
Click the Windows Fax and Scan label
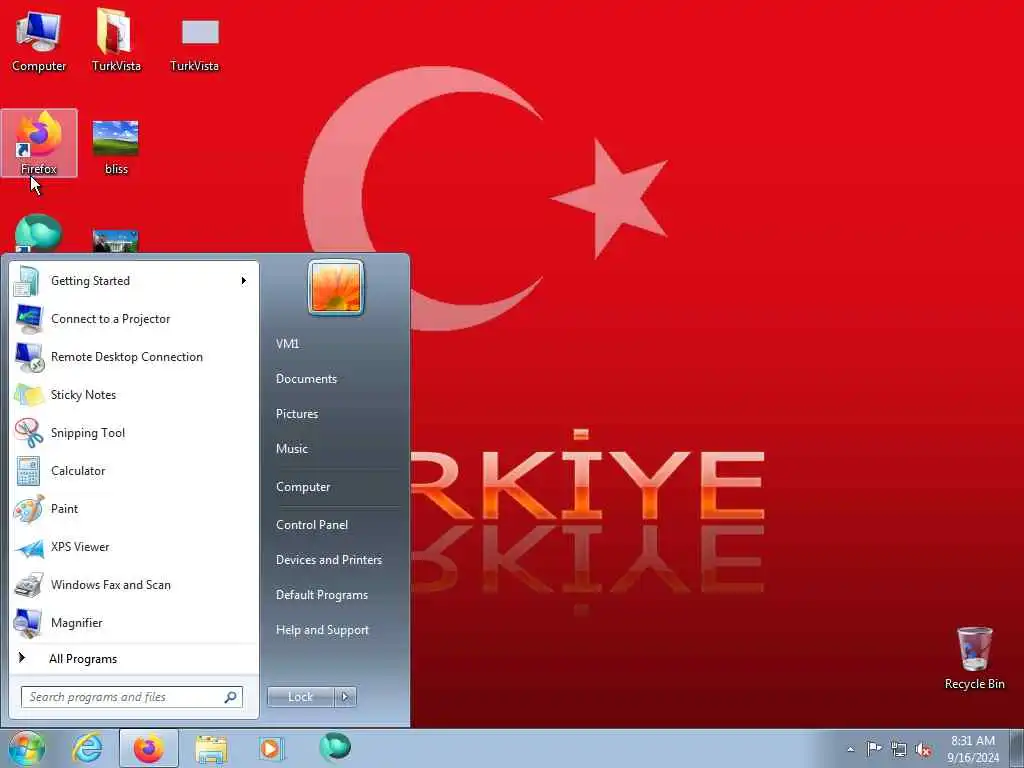[111, 585]
